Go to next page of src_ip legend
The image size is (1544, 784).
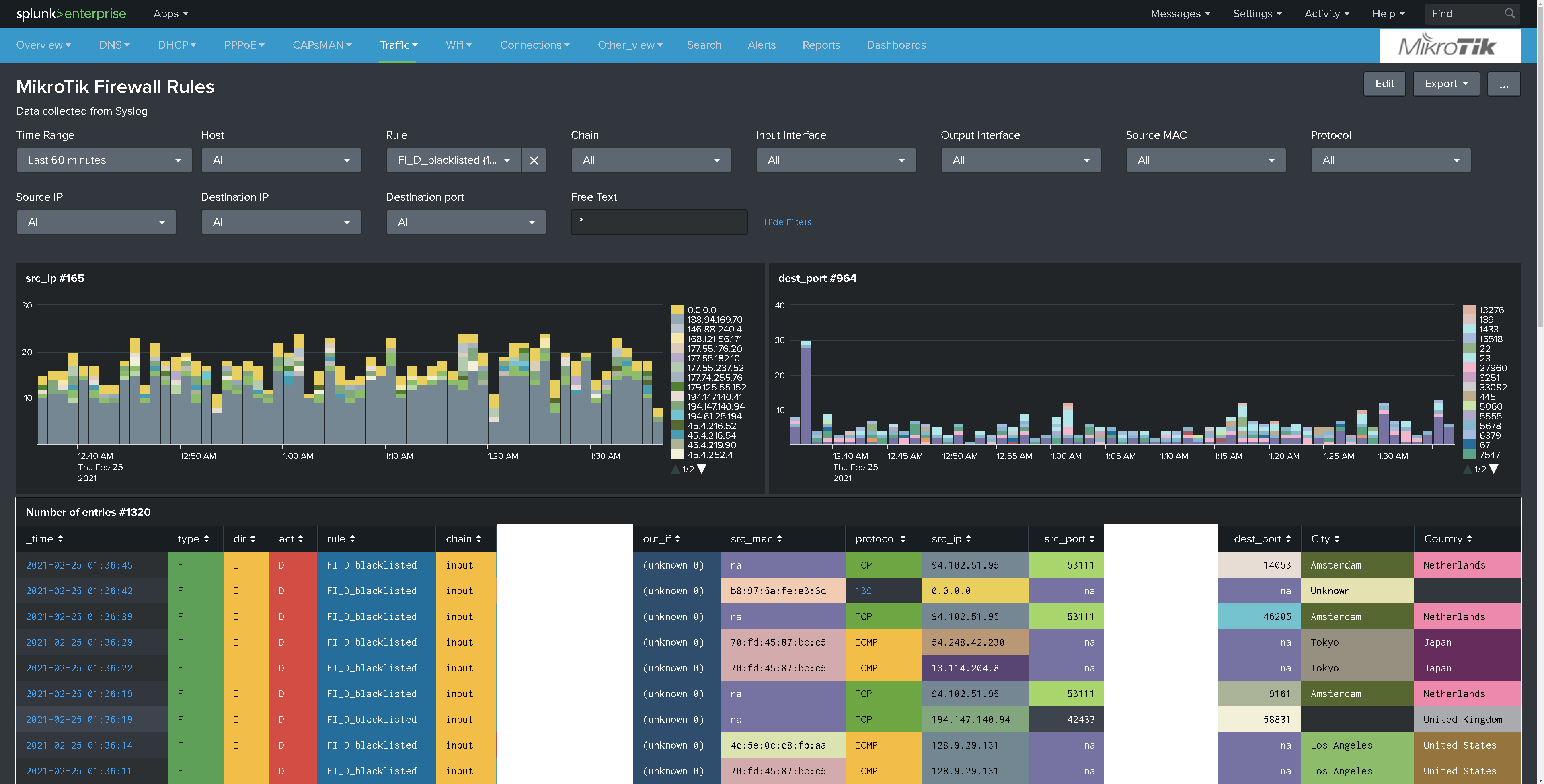point(702,469)
